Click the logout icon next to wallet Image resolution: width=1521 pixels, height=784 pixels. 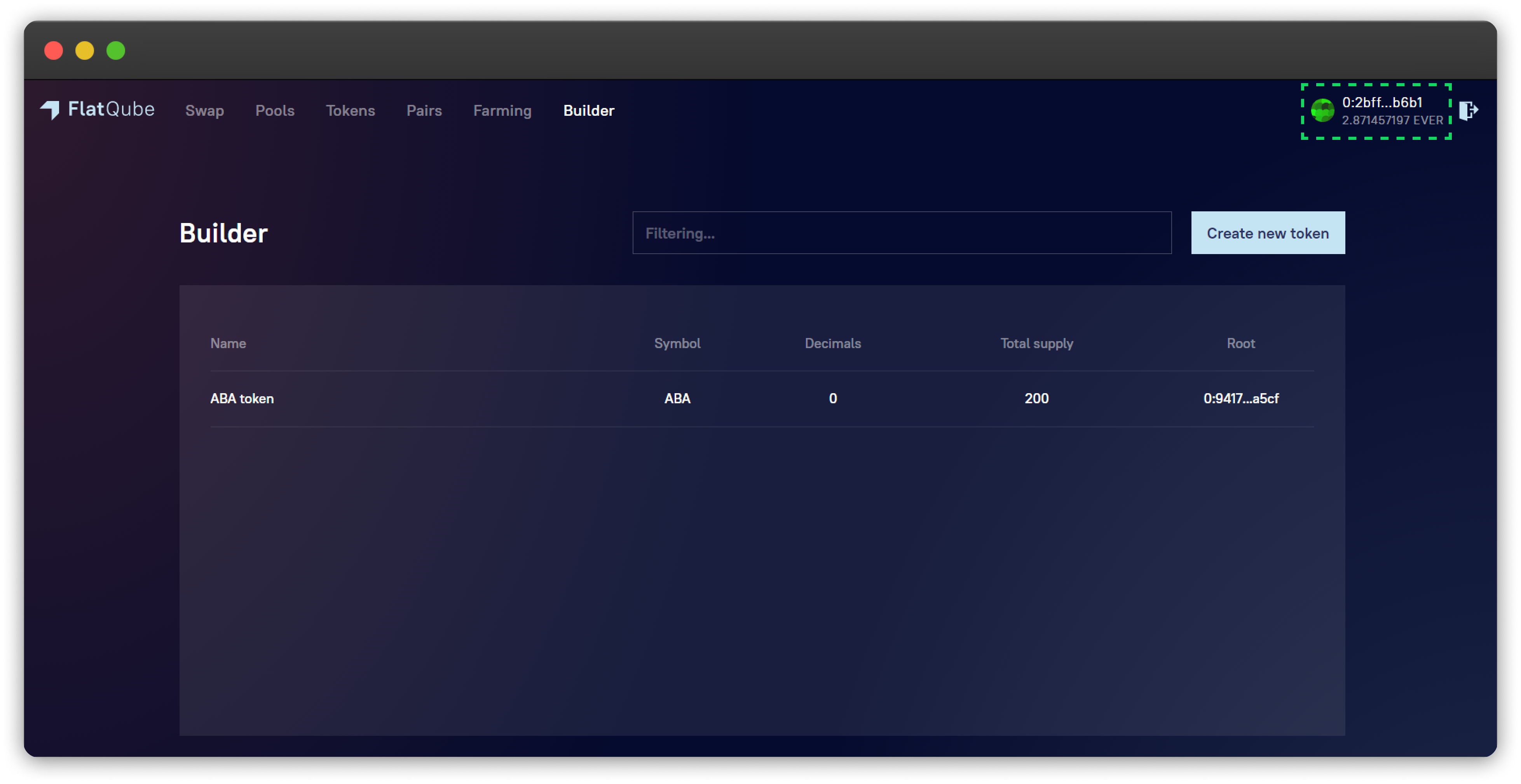[1469, 110]
